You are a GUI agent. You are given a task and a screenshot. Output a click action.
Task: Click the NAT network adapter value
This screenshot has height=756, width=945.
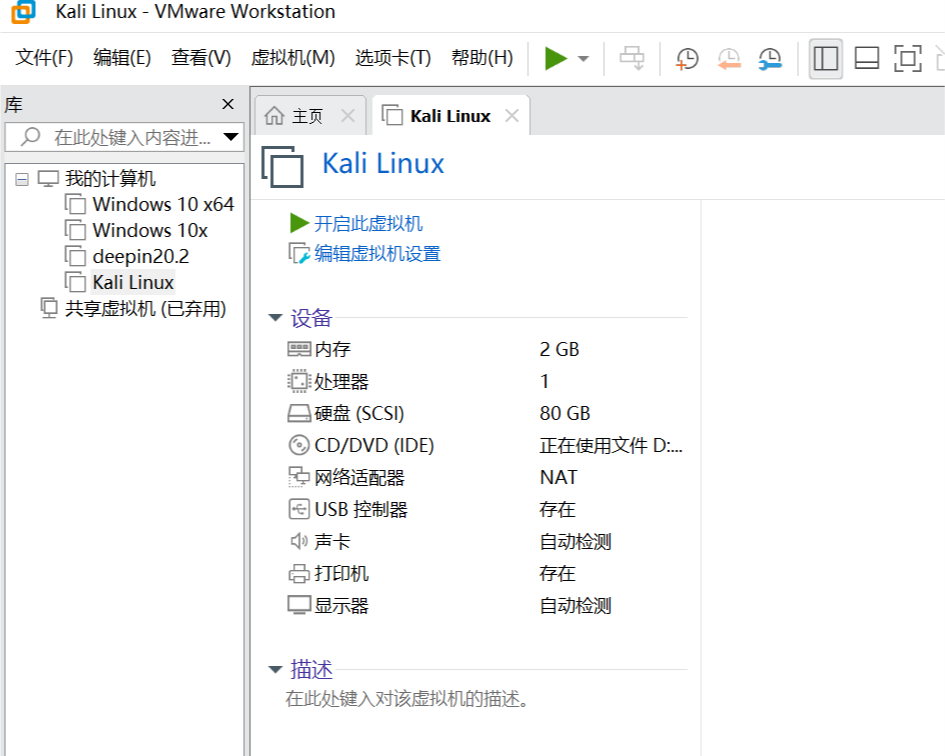point(558,477)
